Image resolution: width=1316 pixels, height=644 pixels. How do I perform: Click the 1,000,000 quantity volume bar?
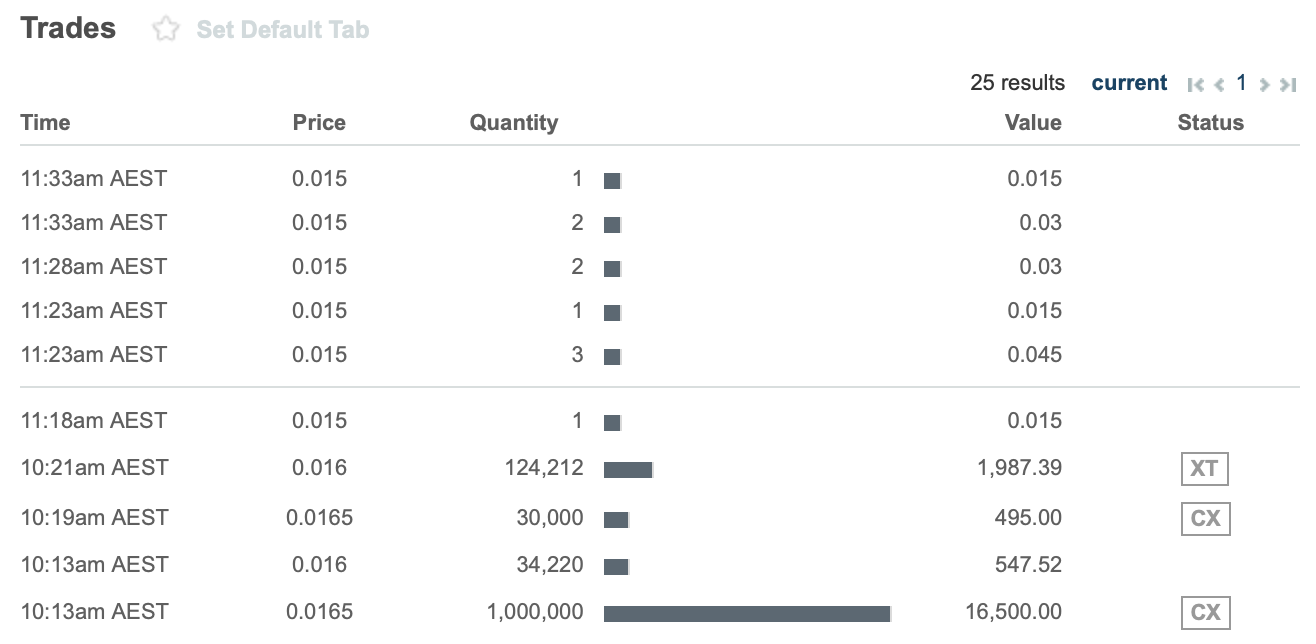pos(747,613)
